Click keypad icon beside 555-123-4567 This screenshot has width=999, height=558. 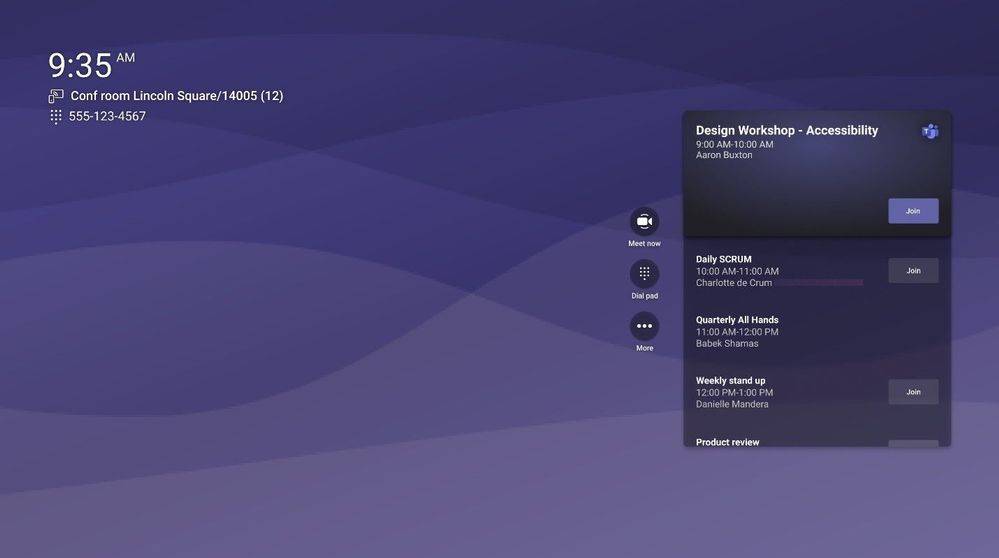56,116
